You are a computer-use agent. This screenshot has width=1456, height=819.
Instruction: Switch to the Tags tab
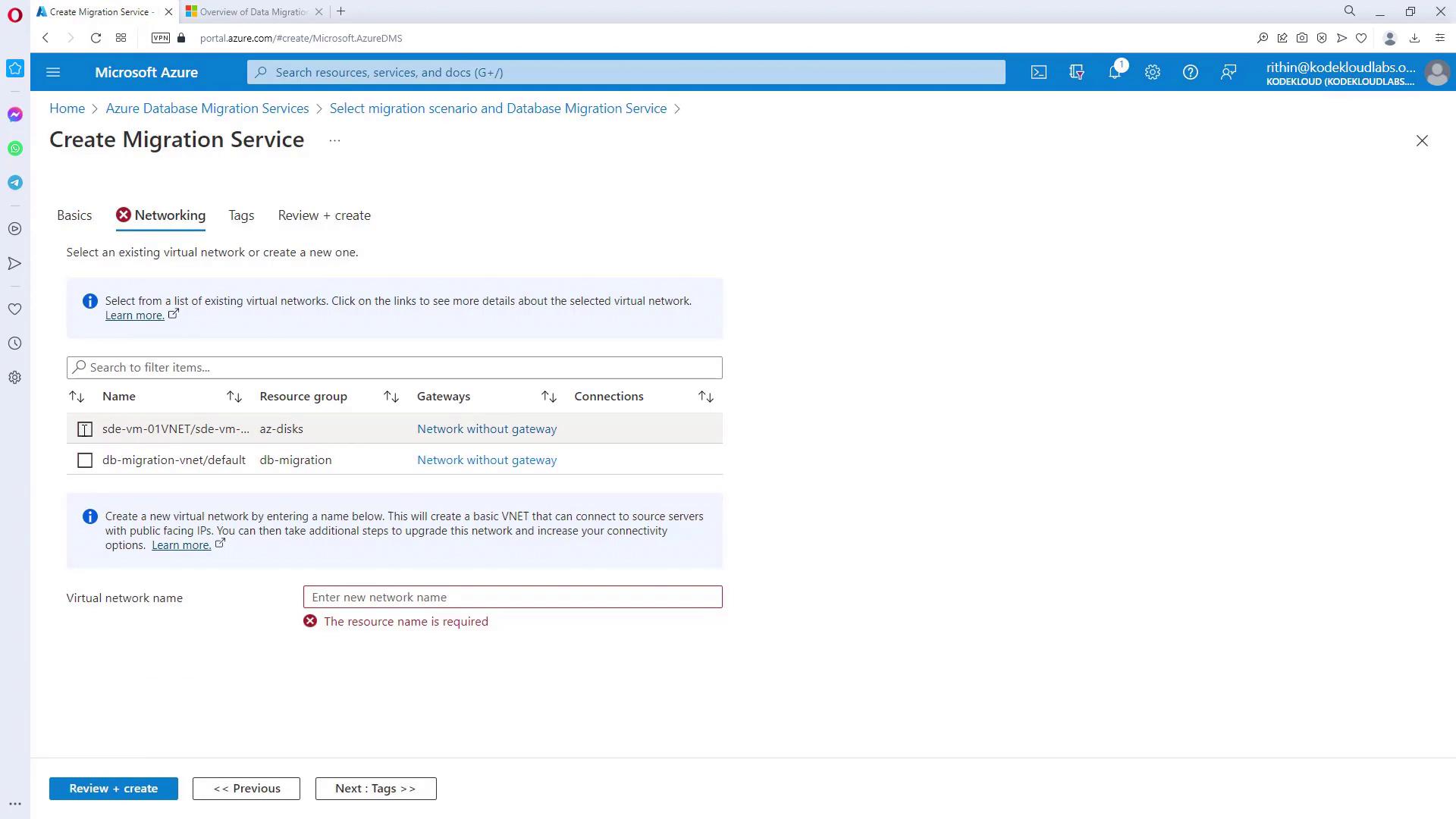[x=241, y=215]
